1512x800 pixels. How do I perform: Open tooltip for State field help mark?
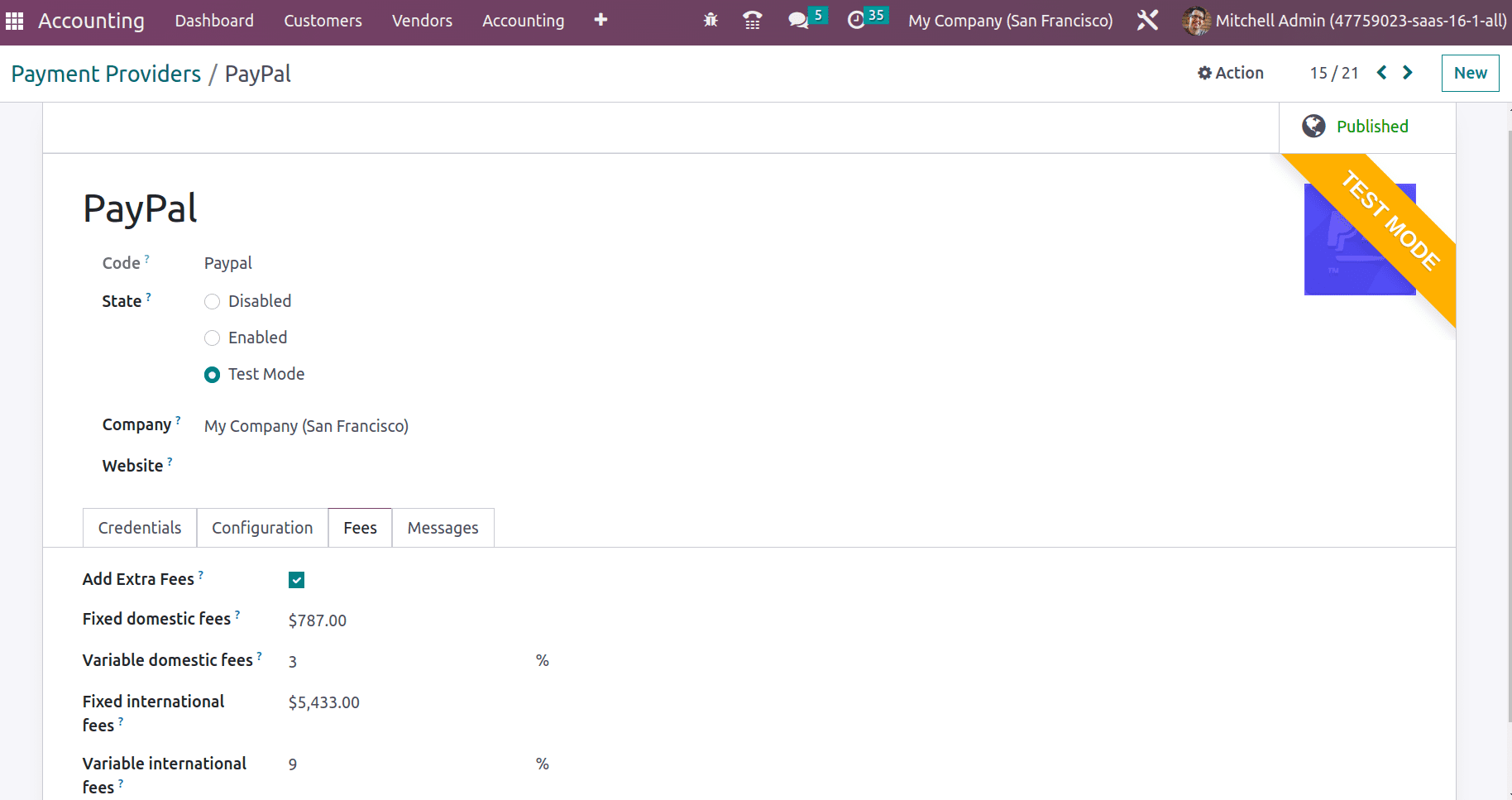[x=149, y=296]
